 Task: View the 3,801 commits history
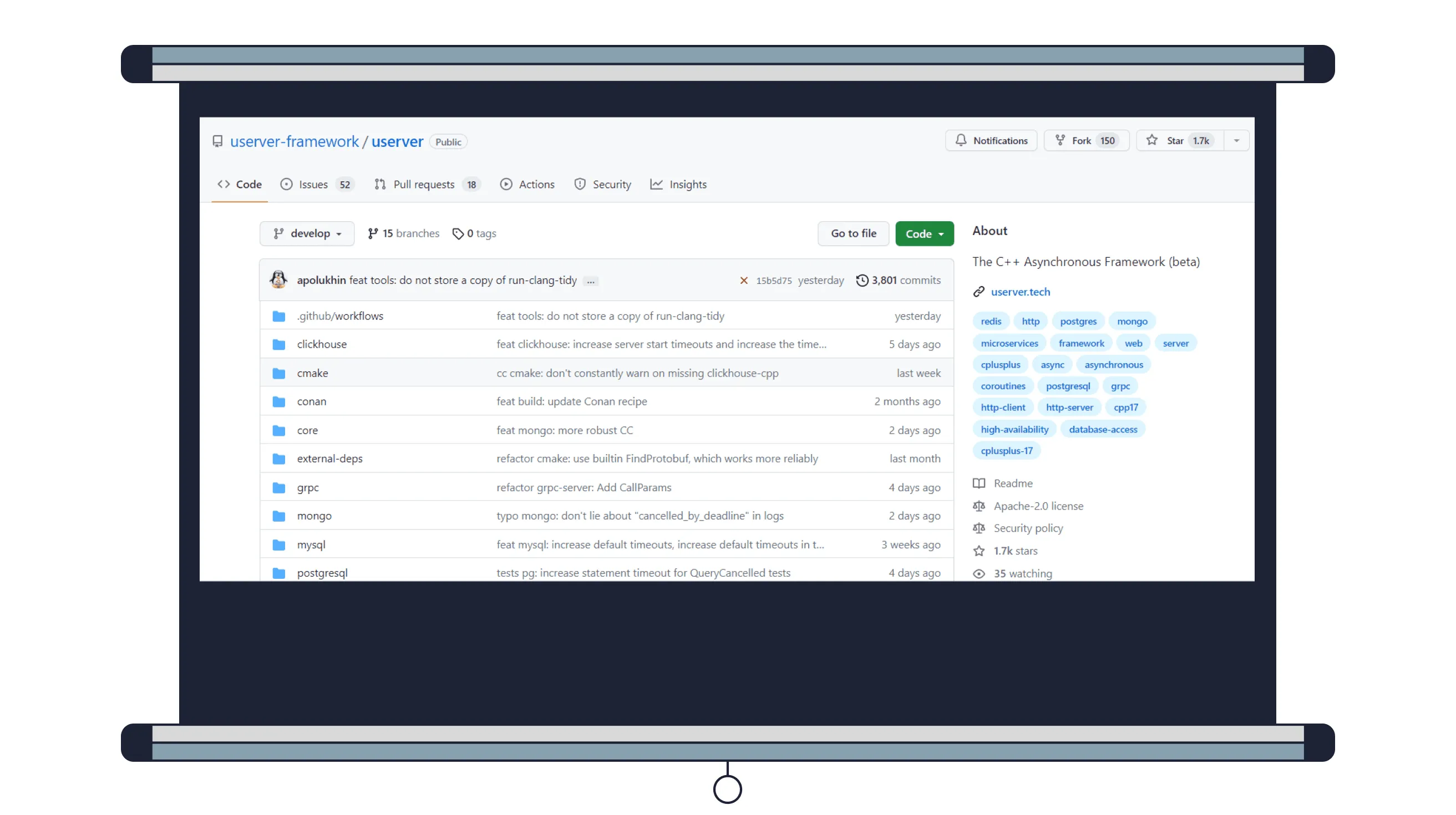tap(899, 280)
